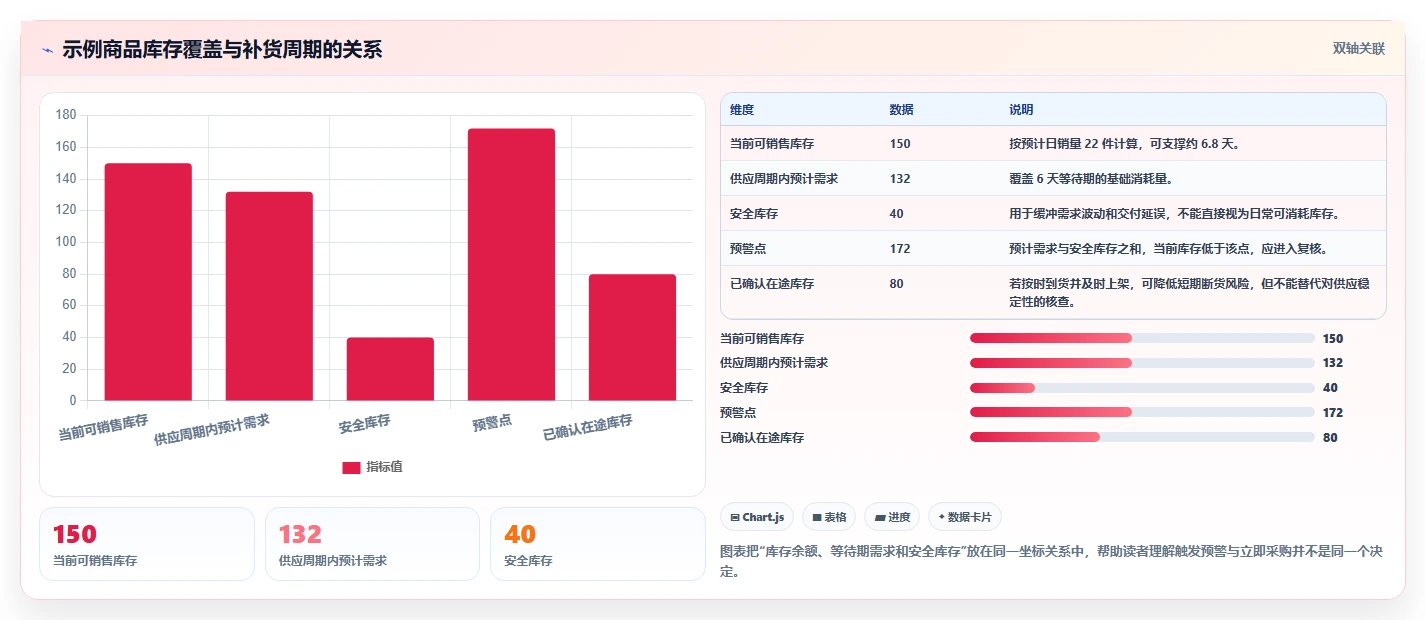
Task: Open the 132 供应周期内预计需求 stat card
Action: click(x=372, y=544)
